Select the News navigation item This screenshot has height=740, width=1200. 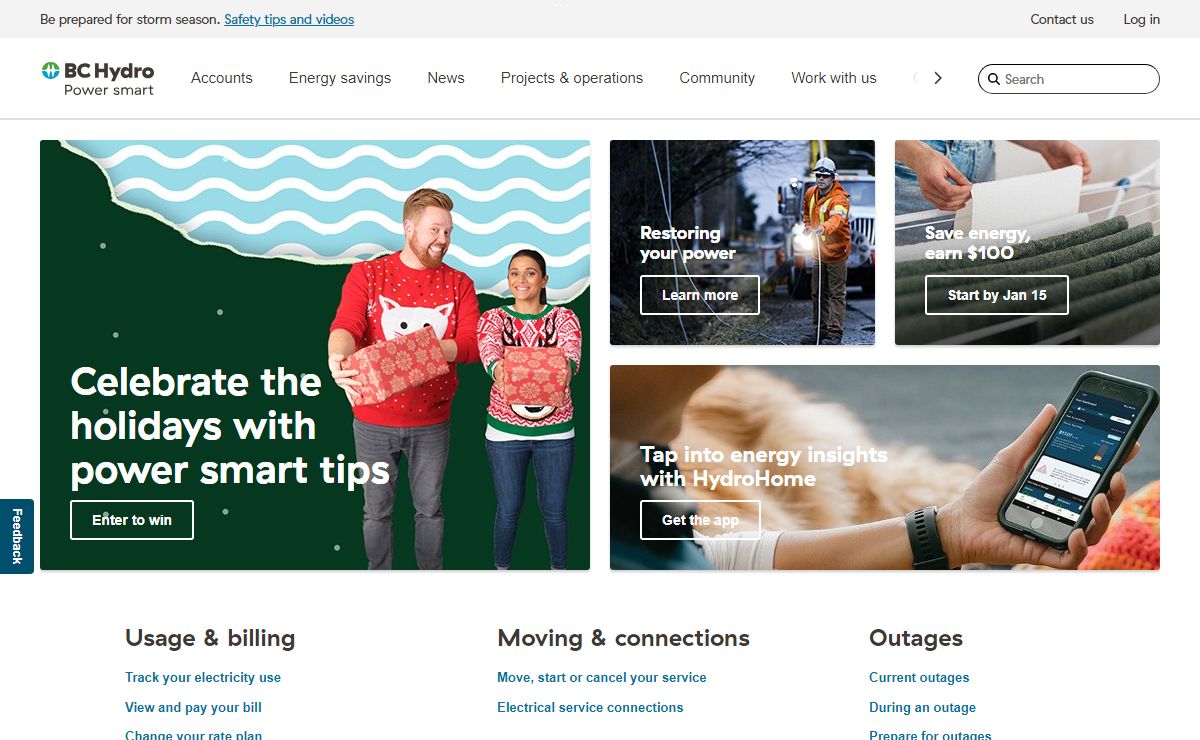446,78
